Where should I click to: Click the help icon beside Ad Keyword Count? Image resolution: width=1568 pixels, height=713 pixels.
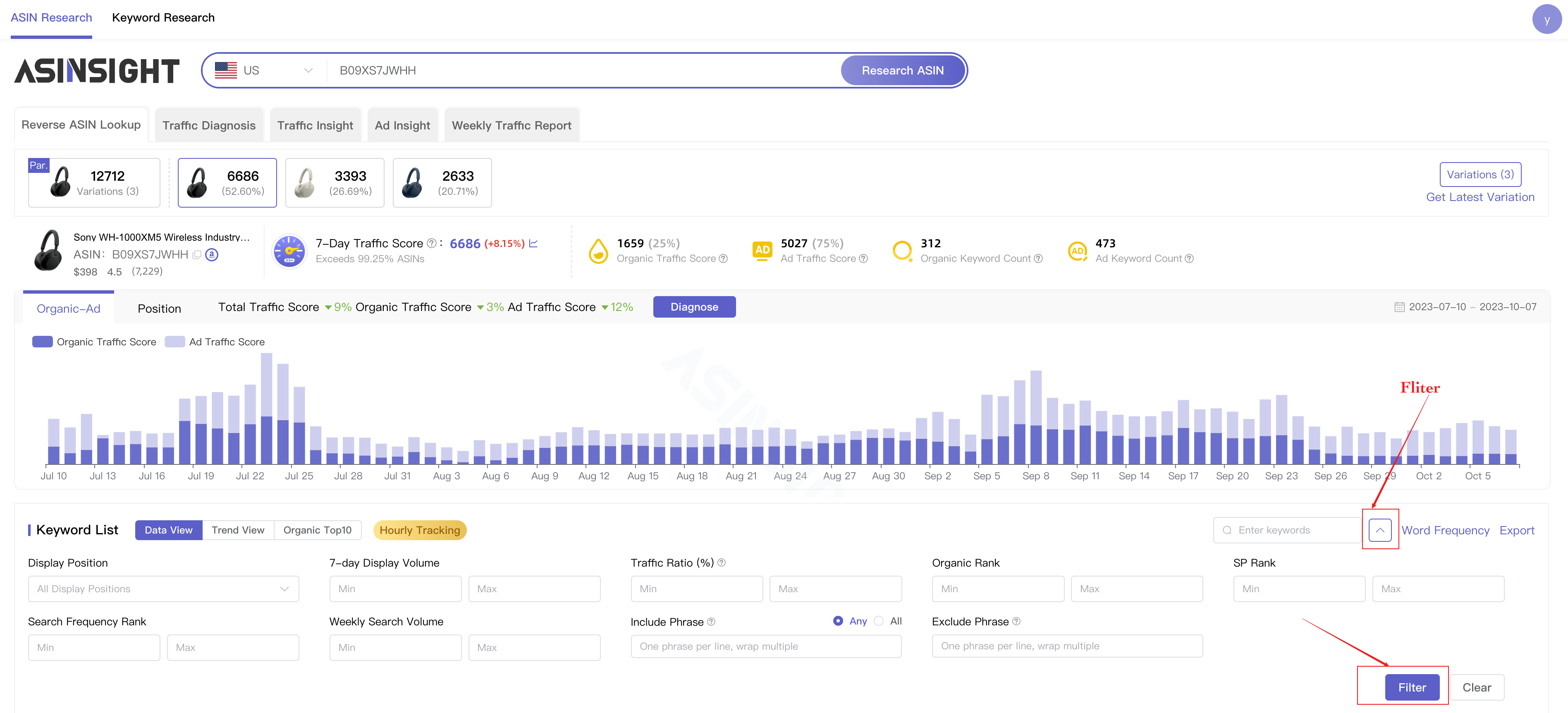(1189, 259)
